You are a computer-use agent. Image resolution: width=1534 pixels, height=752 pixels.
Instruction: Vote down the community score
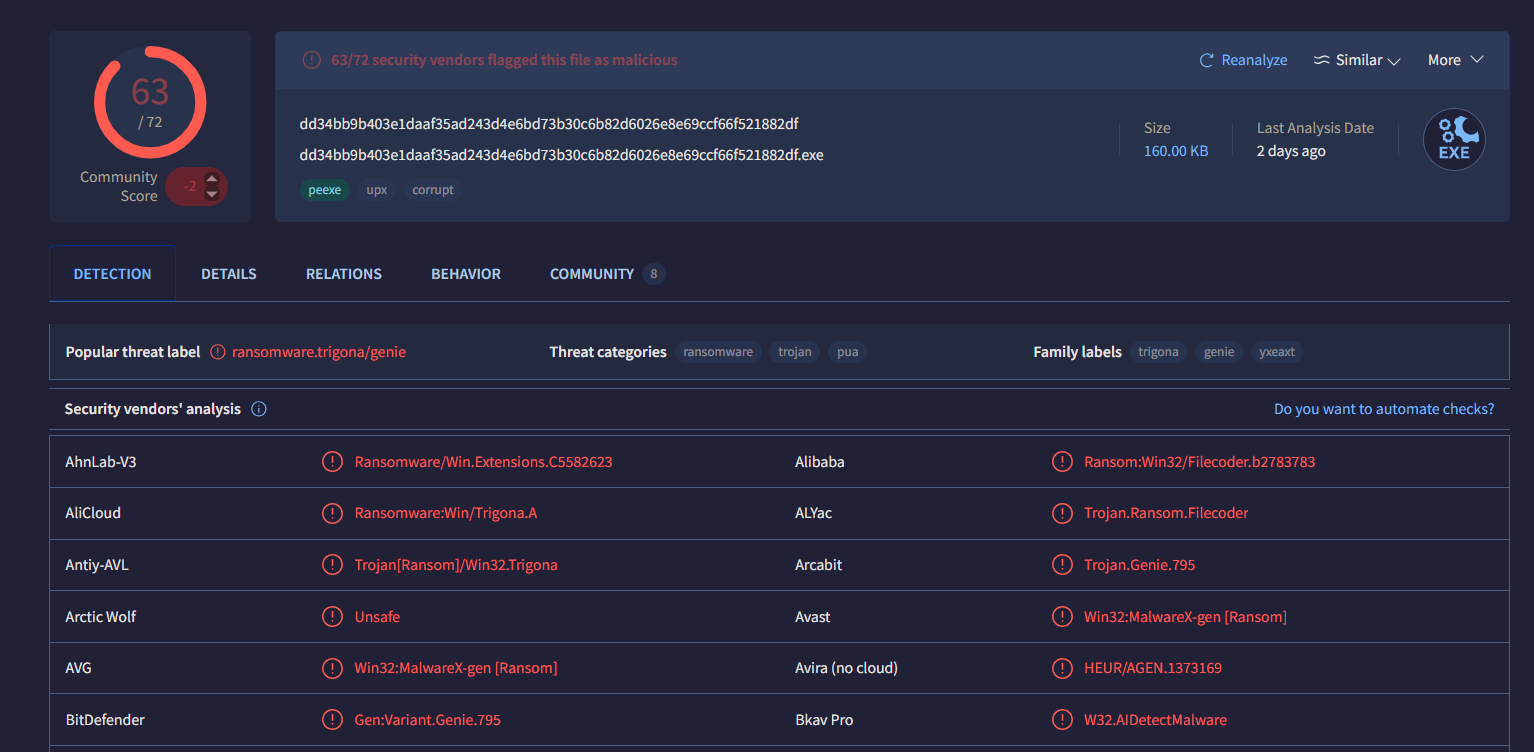(x=212, y=194)
